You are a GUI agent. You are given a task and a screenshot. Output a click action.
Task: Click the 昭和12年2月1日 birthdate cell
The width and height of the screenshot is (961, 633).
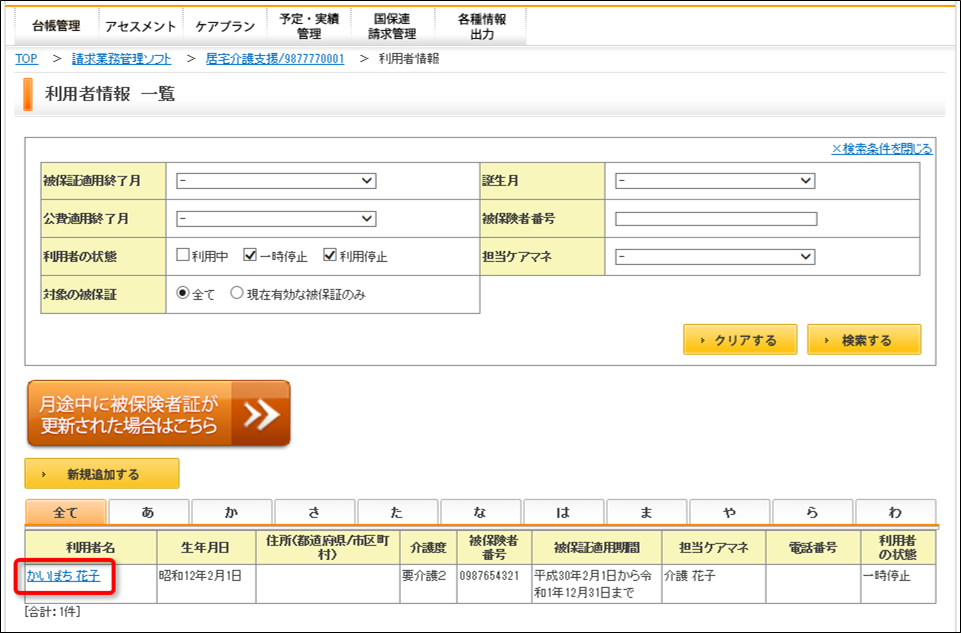tap(207, 584)
